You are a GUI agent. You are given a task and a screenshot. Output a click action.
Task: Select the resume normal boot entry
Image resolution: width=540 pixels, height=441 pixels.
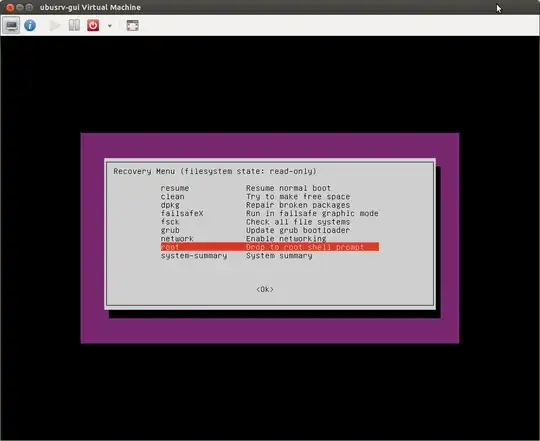click(x=270, y=188)
